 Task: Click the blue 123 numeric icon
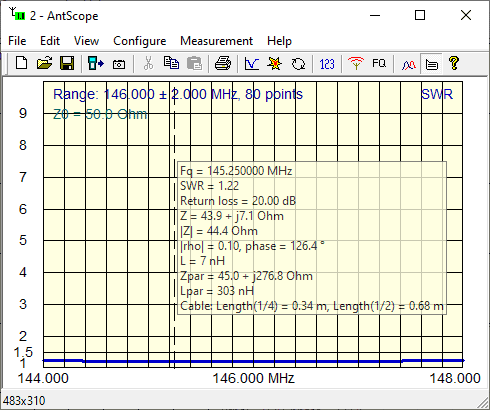[x=327, y=64]
